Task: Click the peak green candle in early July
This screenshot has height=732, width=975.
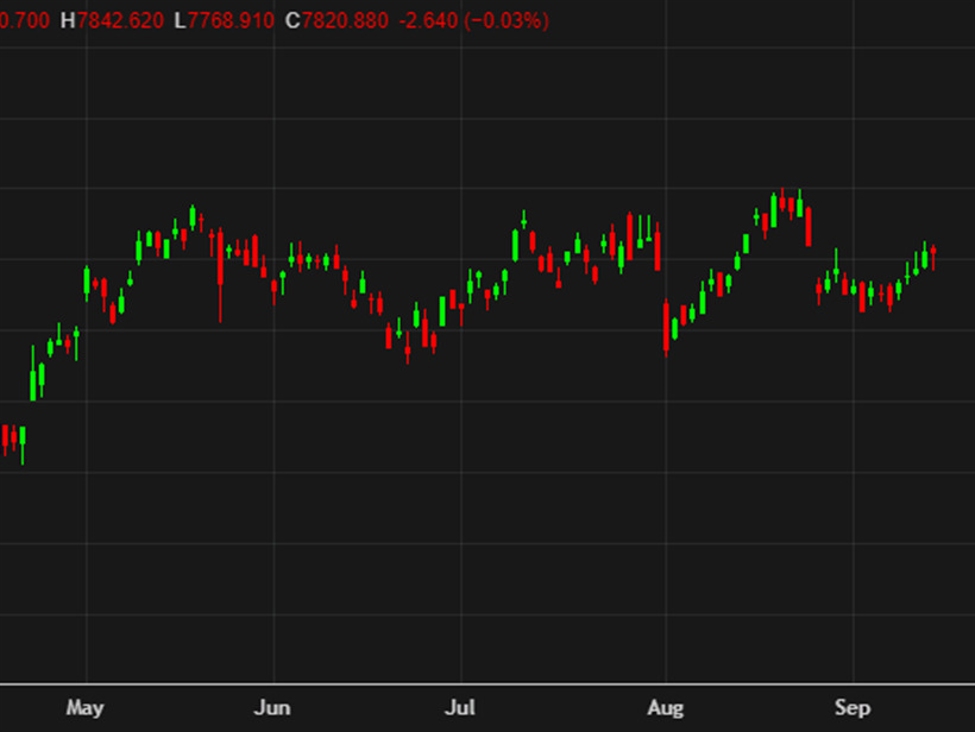Action: click(x=523, y=219)
